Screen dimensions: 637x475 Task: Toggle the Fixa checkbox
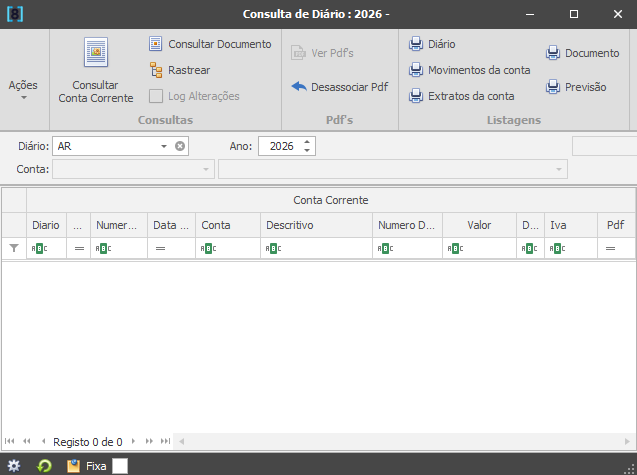point(120,466)
